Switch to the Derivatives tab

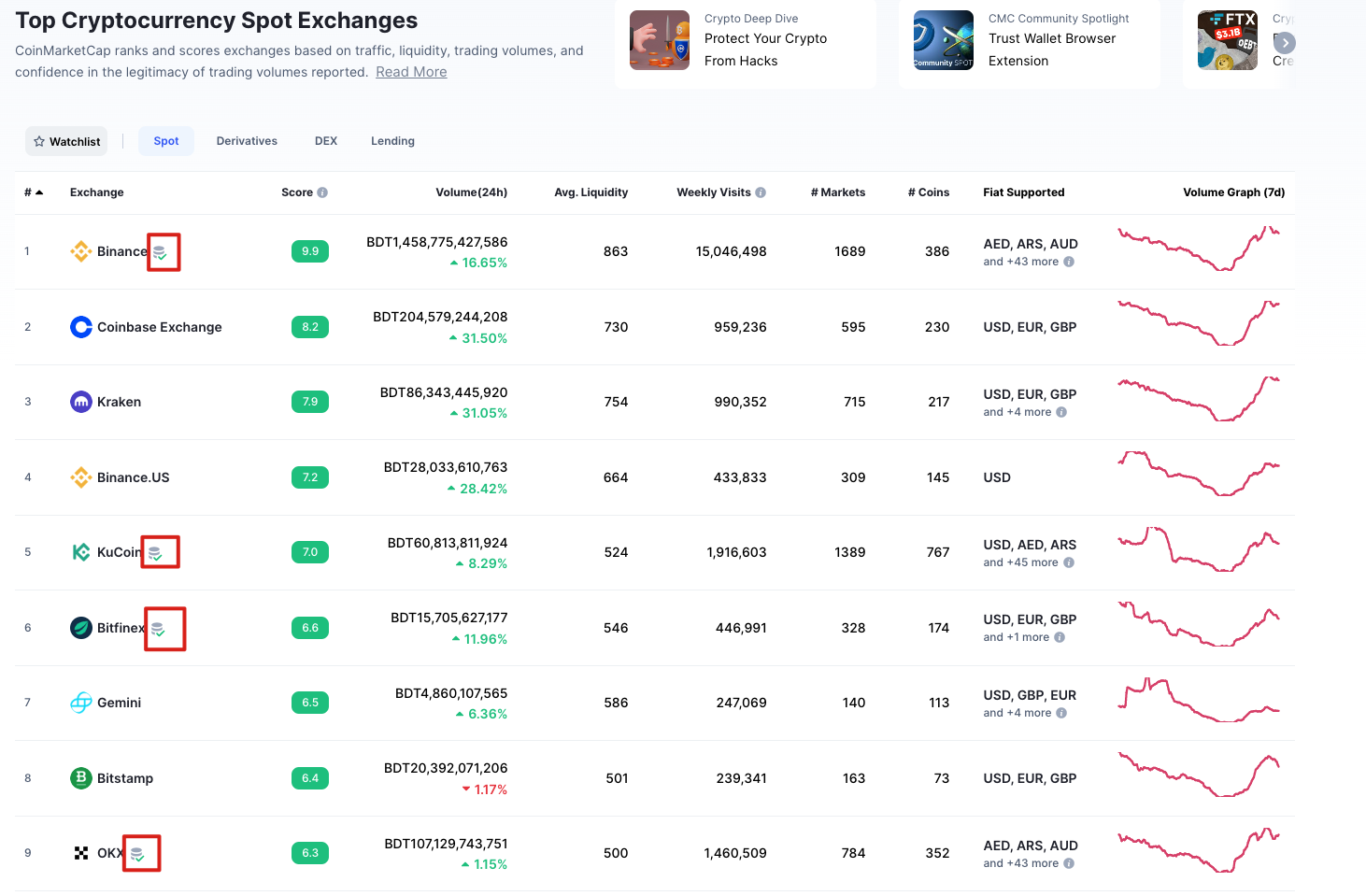(x=247, y=141)
